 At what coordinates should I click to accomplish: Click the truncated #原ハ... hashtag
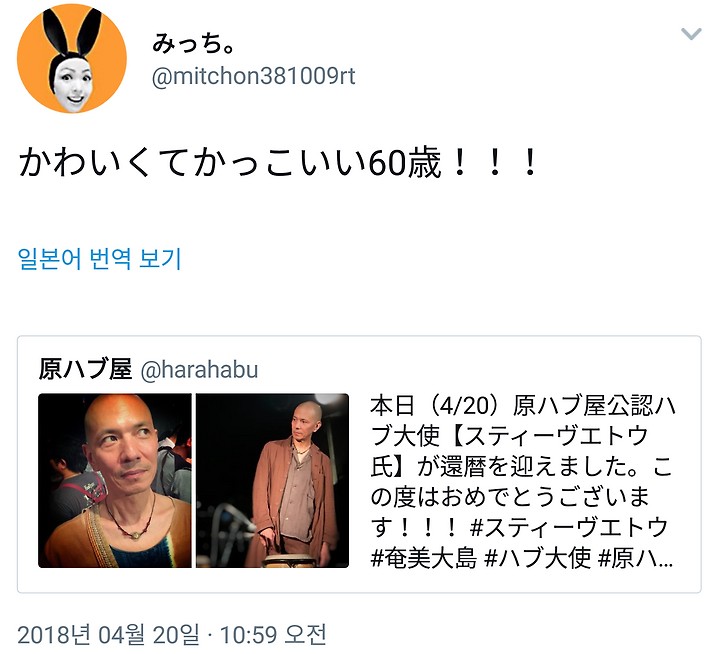tap(636, 558)
